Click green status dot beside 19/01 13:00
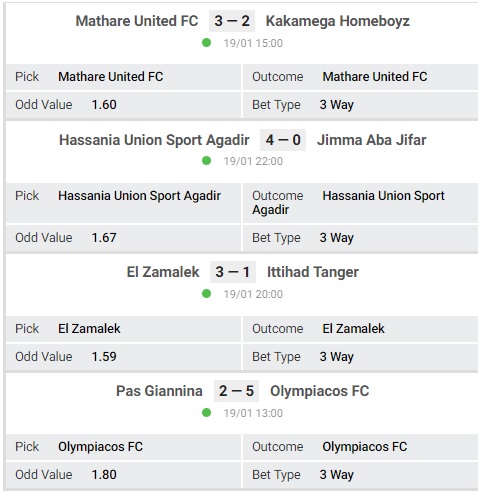Screen dimensions: 480x493 click(206, 413)
